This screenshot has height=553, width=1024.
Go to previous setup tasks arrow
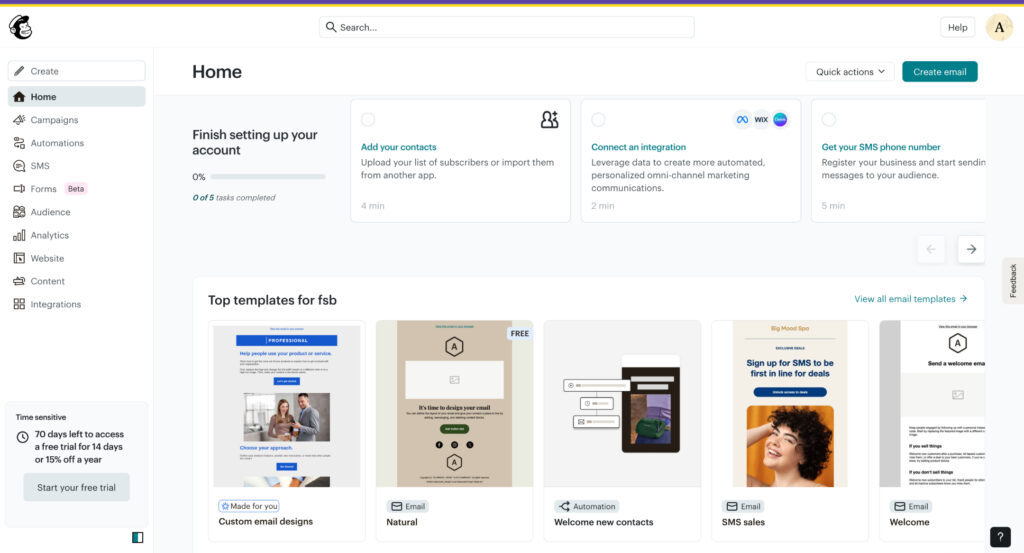tap(931, 249)
